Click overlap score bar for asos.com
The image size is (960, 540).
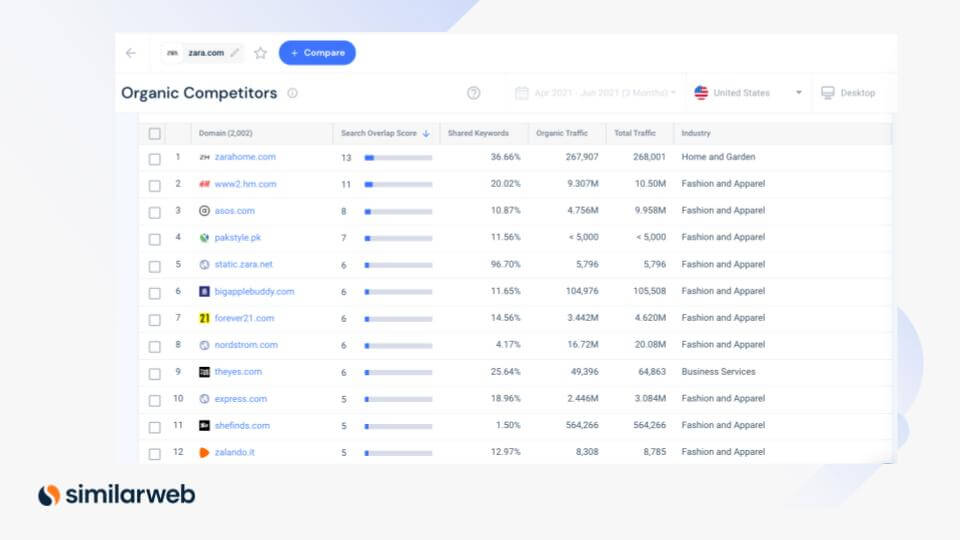pyautogui.click(x=398, y=212)
